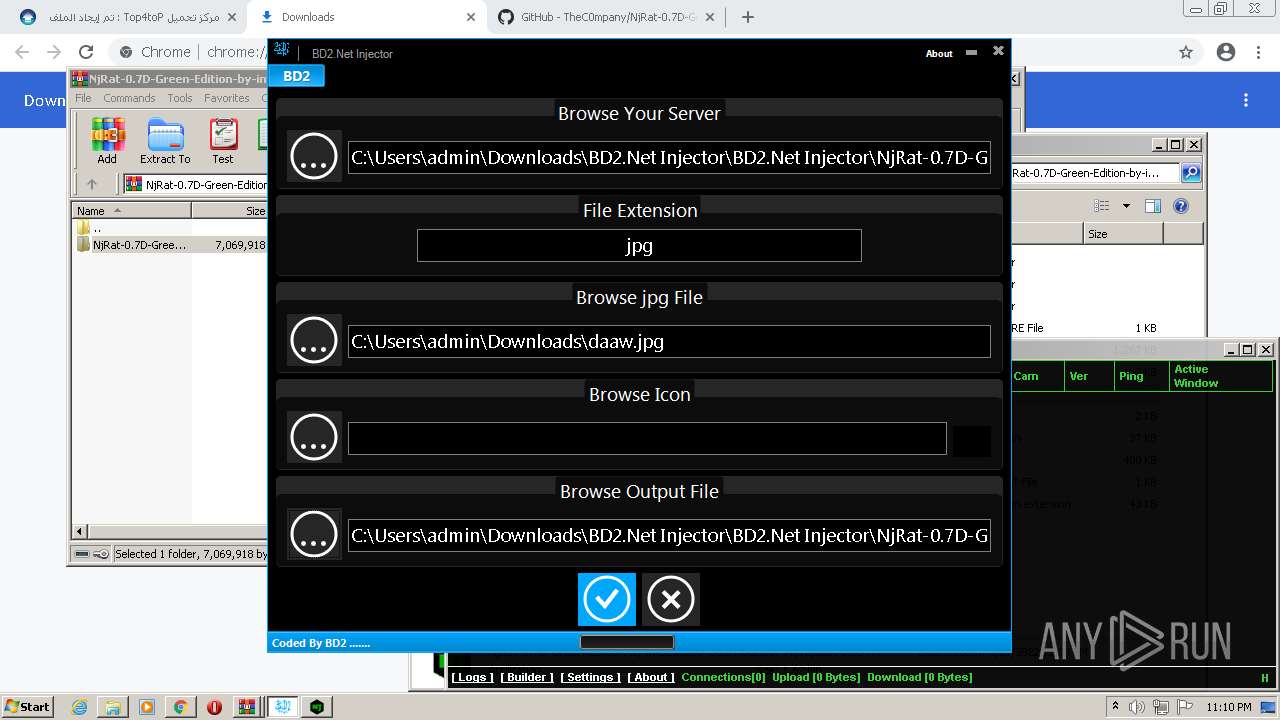Switch to the Top4toP Chrome tab
The width and height of the screenshot is (1280, 720).
tap(129, 17)
